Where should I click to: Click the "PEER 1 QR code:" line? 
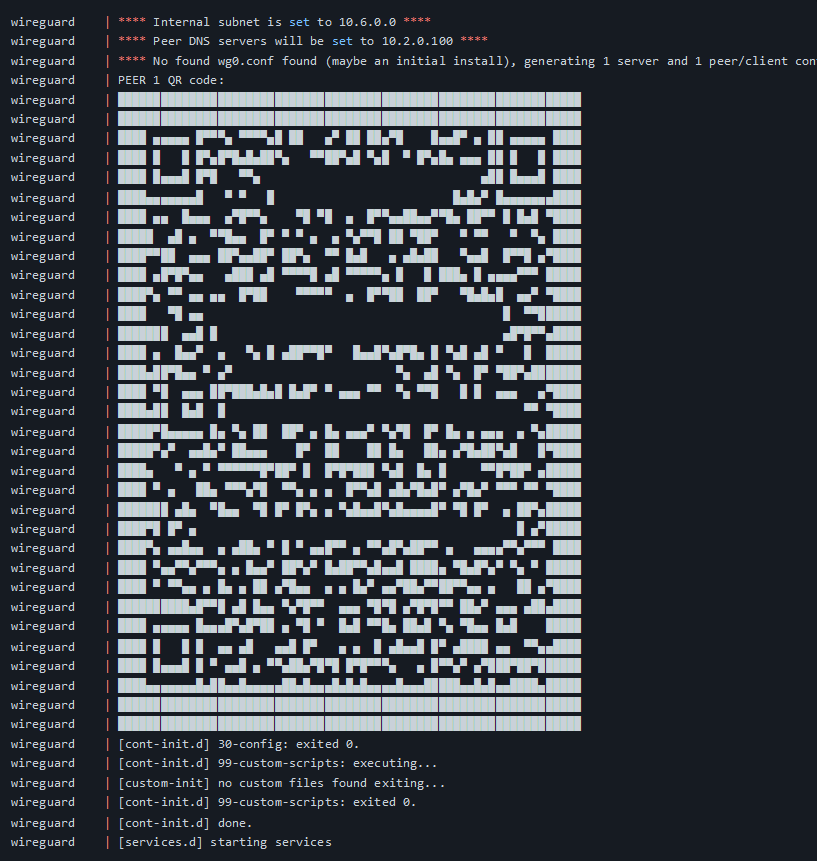coord(171,80)
